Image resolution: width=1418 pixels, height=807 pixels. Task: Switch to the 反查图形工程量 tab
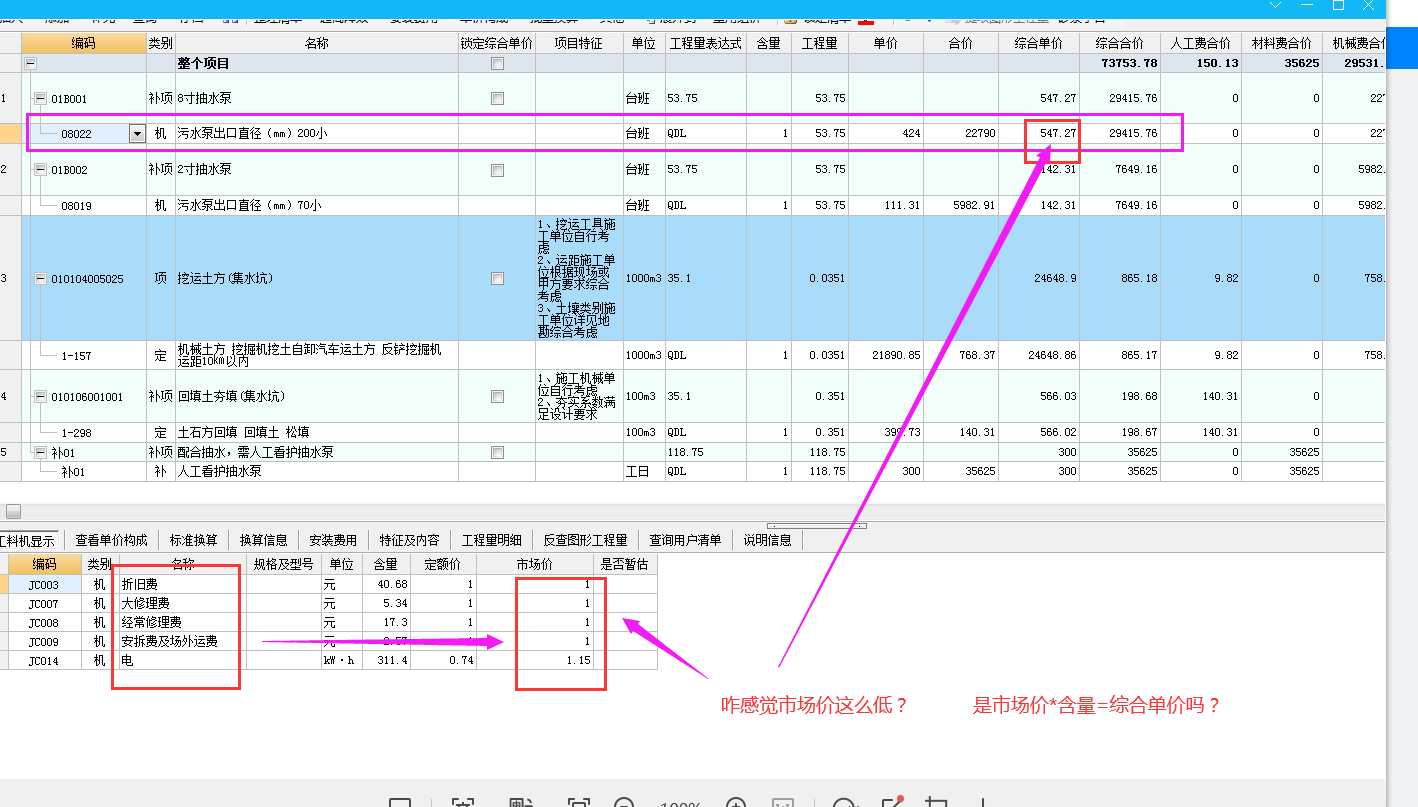pyautogui.click(x=585, y=540)
